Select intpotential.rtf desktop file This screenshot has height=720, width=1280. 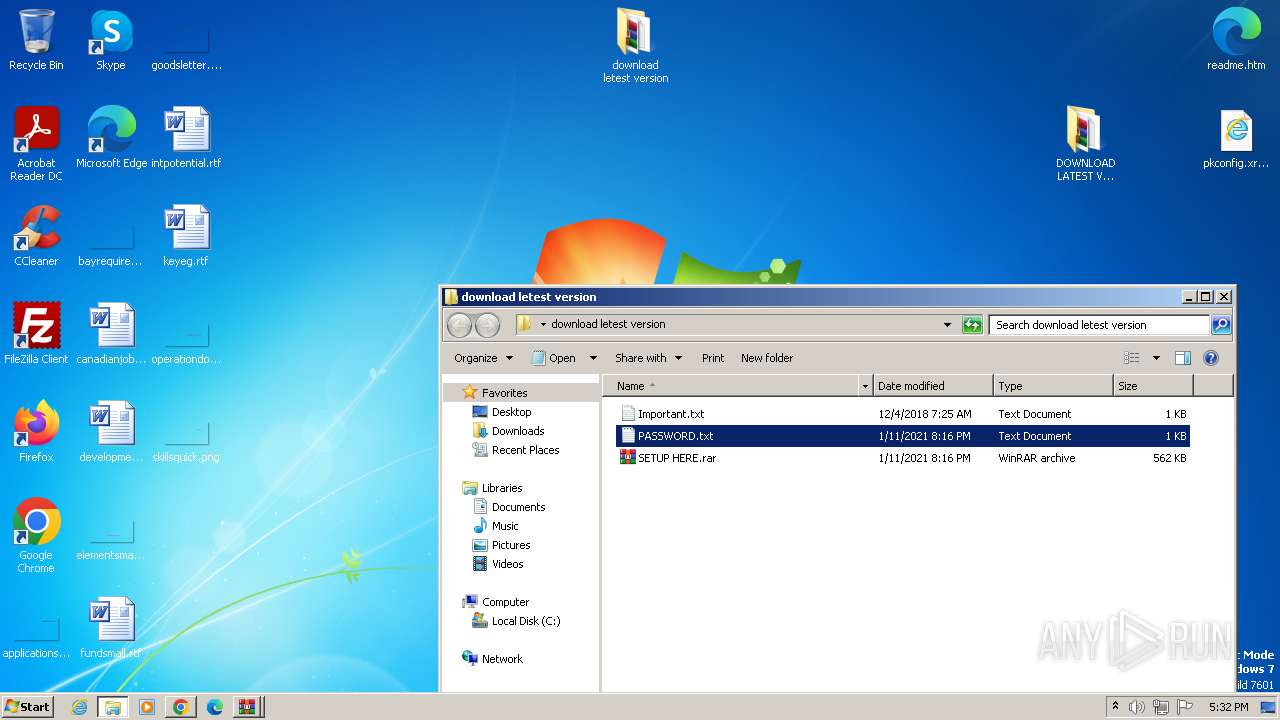click(x=186, y=139)
